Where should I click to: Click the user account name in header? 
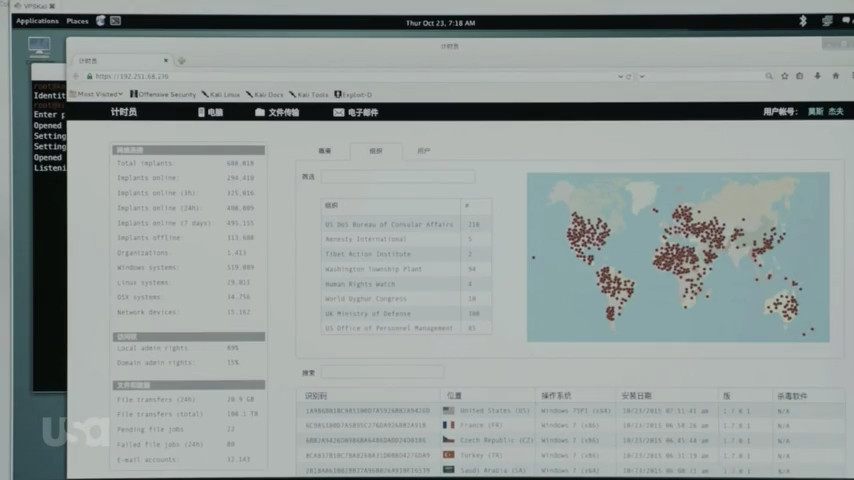click(826, 112)
